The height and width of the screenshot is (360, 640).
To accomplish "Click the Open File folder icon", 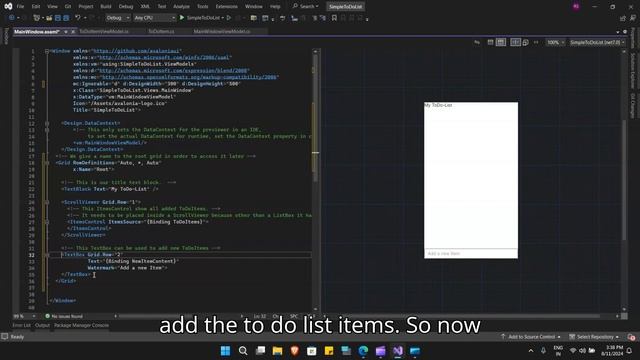I will point(49,18).
